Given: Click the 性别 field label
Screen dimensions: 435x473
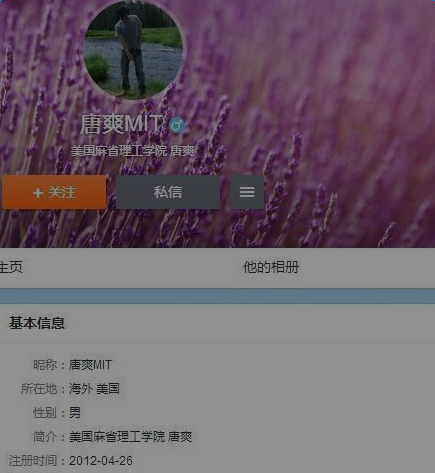Looking at the screenshot, I should 45,413.
